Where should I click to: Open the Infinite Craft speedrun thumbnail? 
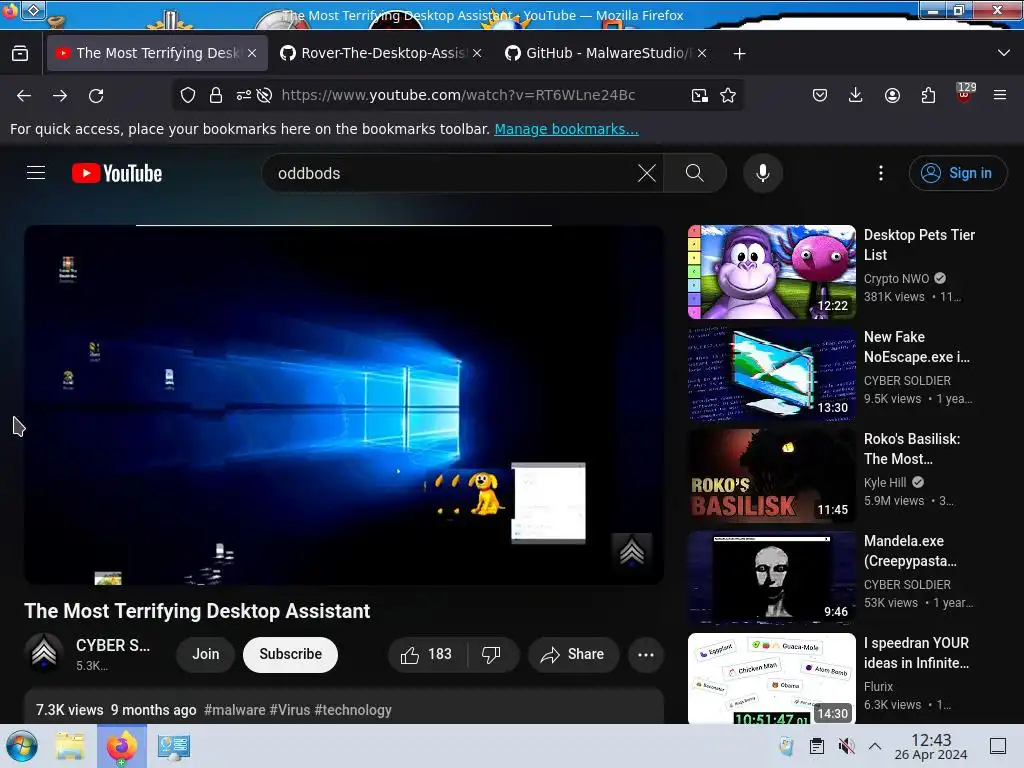pos(772,679)
